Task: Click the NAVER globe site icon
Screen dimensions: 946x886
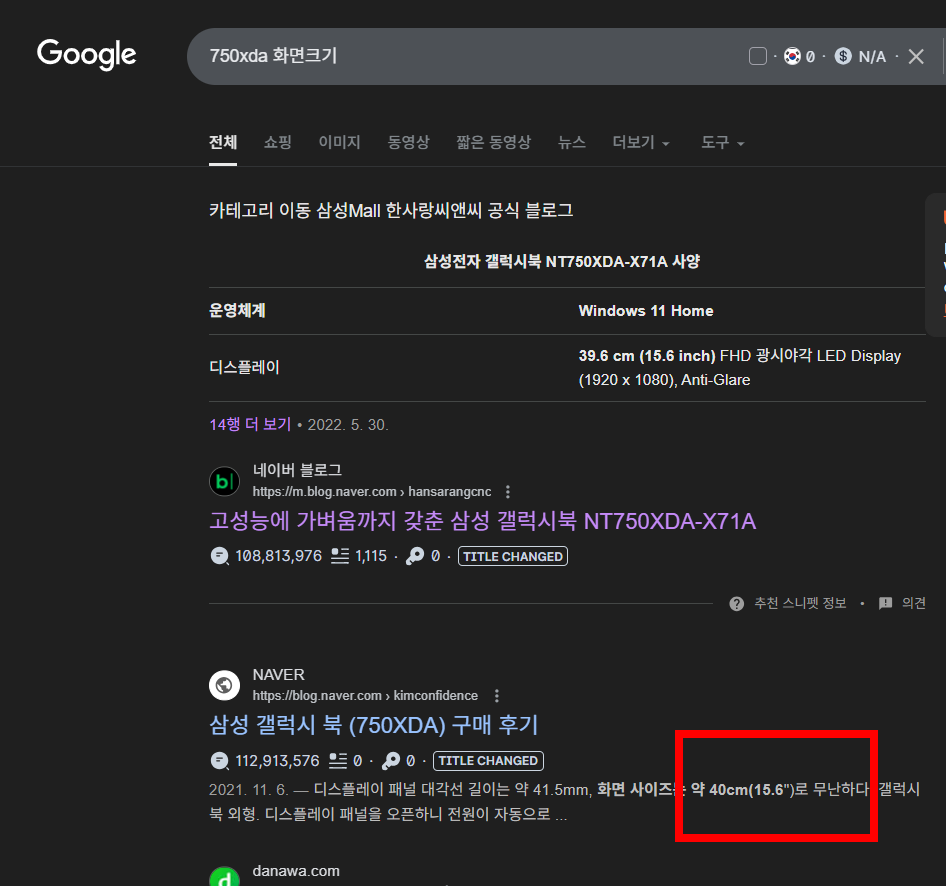Action: point(224,685)
